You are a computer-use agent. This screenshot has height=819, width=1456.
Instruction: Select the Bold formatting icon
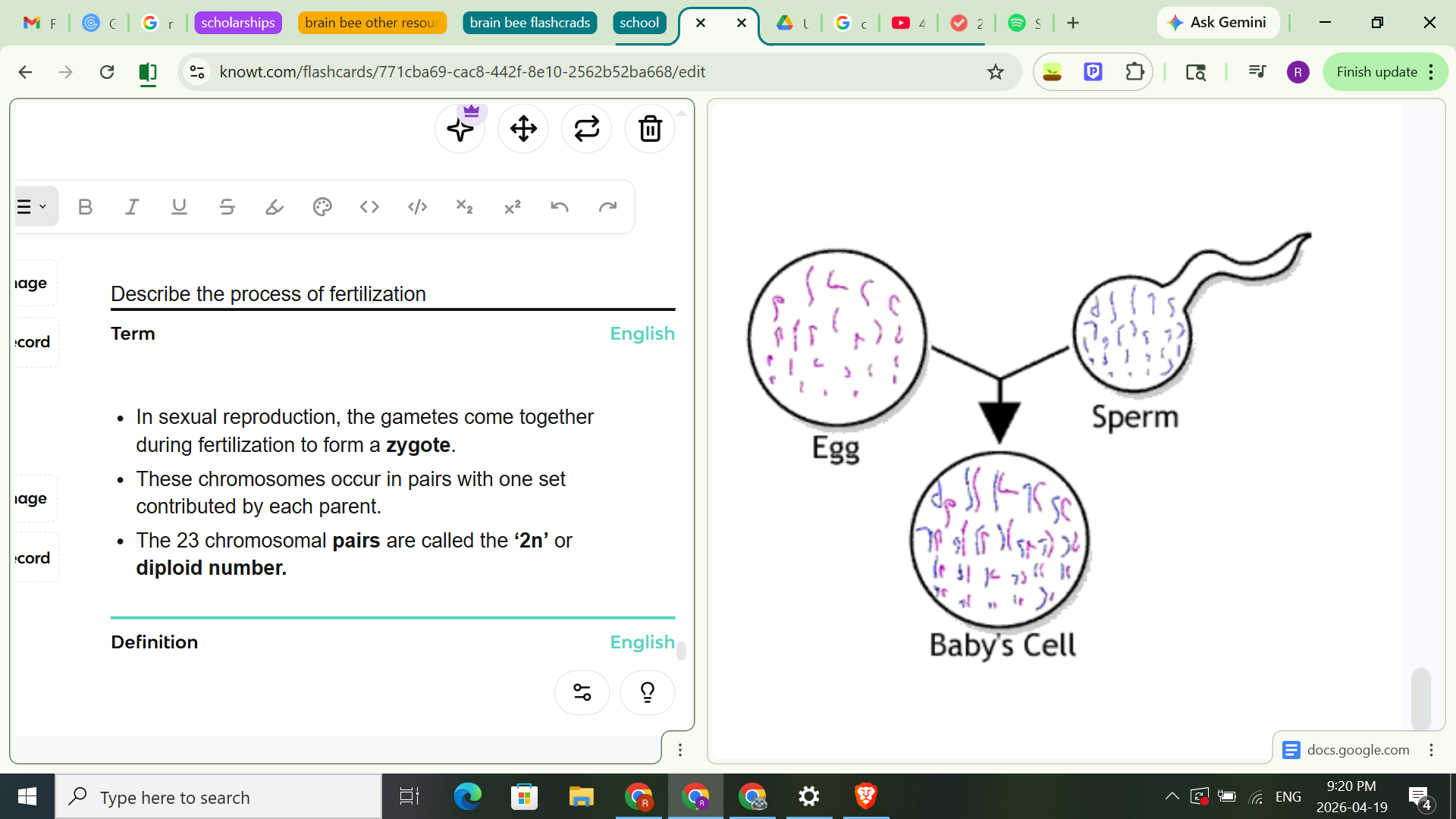[x=85, y=206]
